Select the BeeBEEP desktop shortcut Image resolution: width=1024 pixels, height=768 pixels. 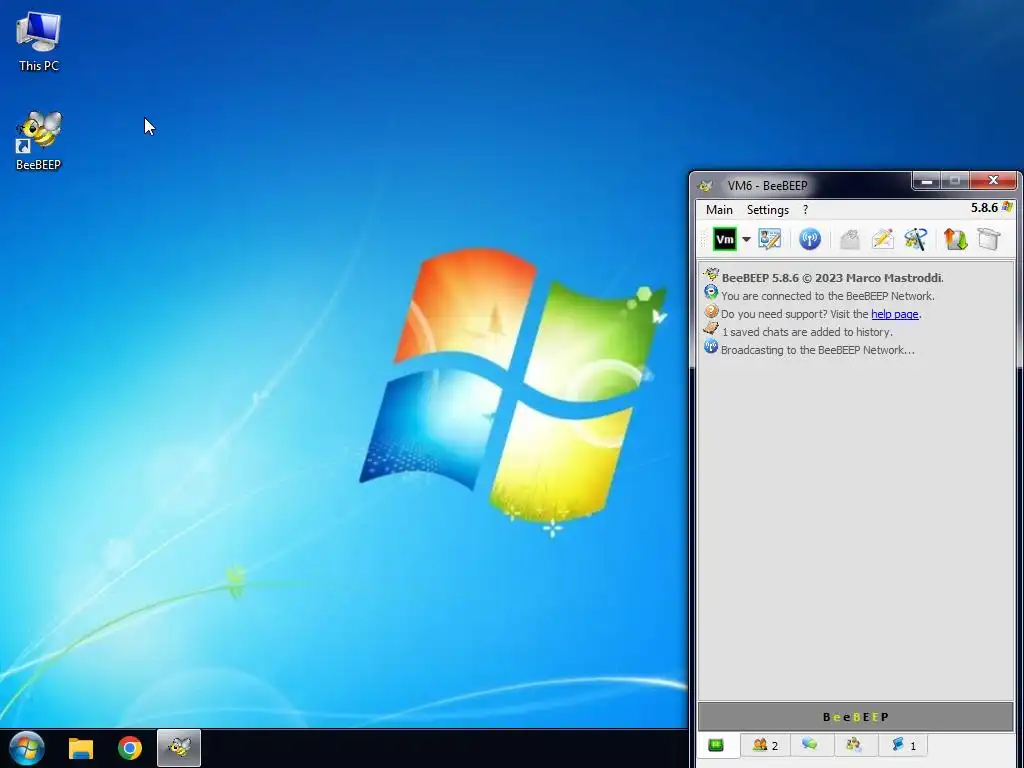coord(39,140)
